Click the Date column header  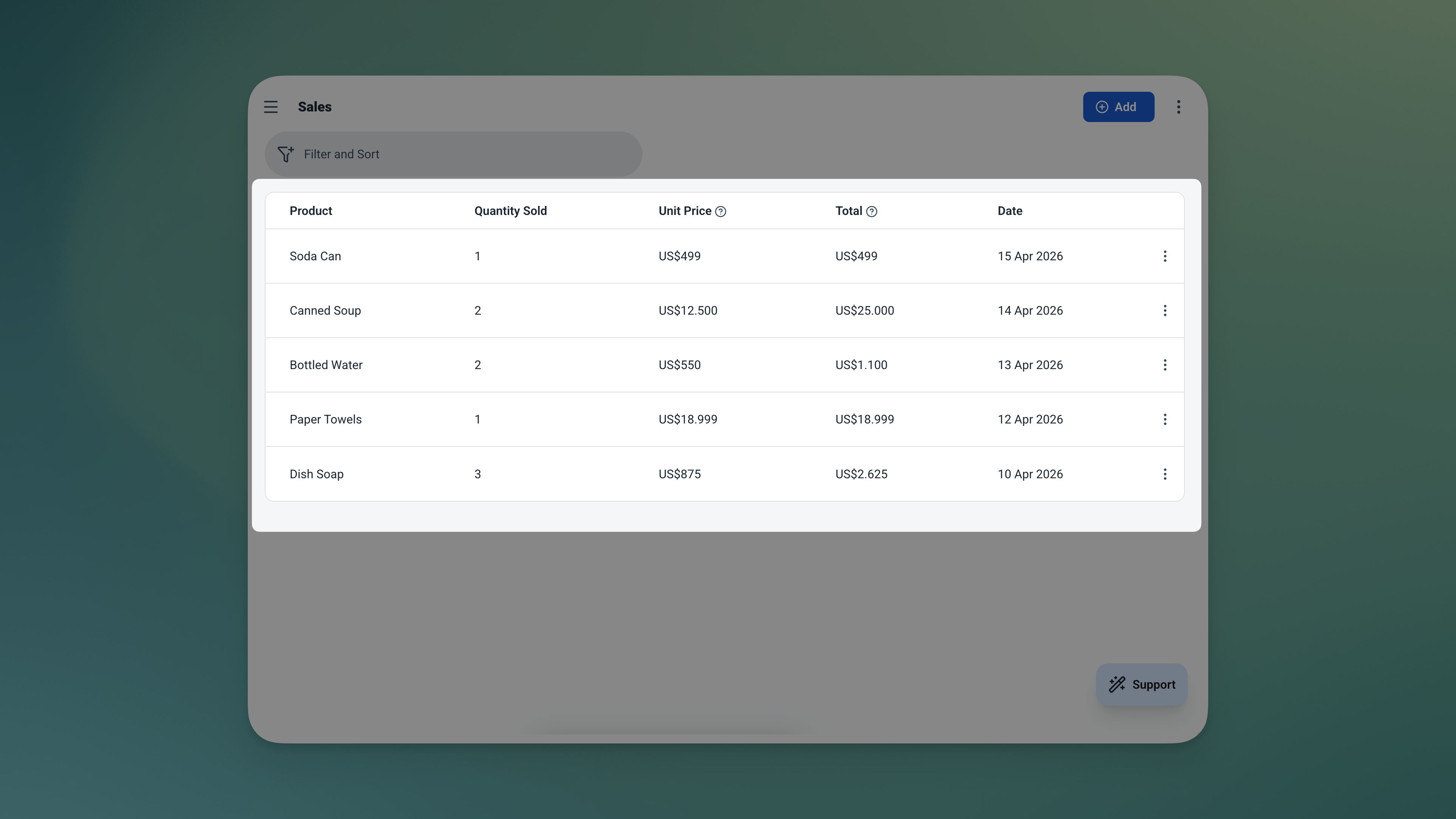[x=1010, y=211]
